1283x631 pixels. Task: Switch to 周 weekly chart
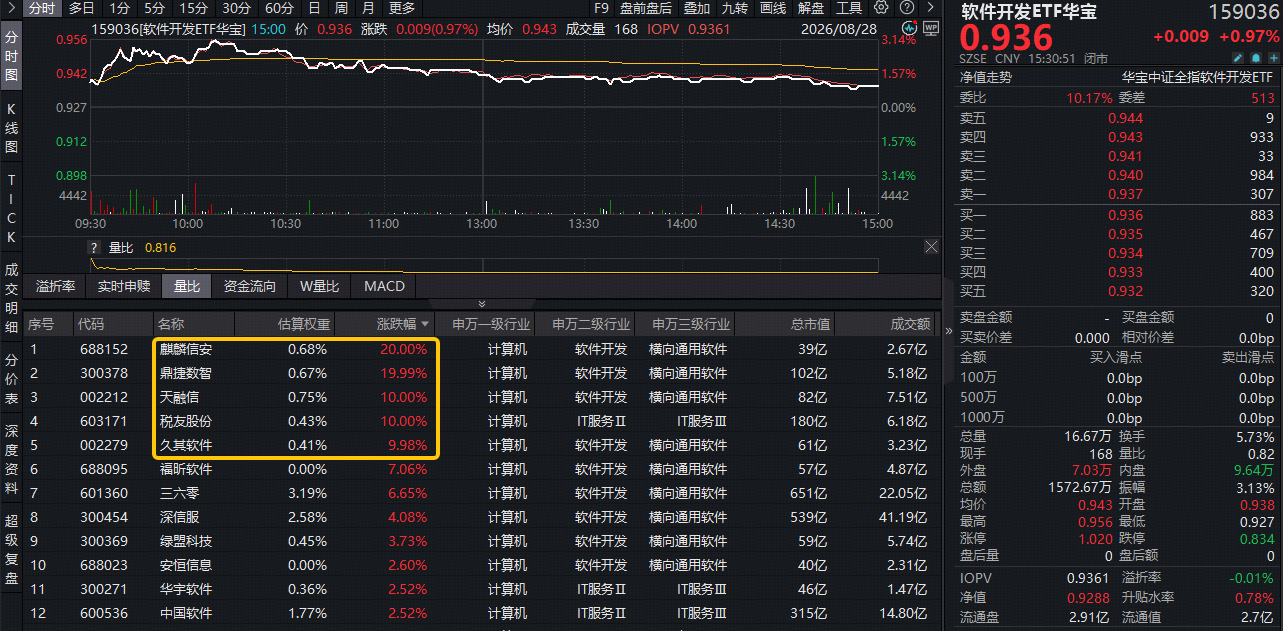341,8
